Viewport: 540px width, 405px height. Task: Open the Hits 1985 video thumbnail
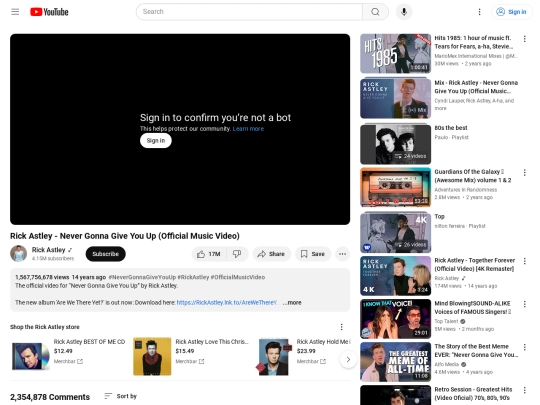(395, 53)
